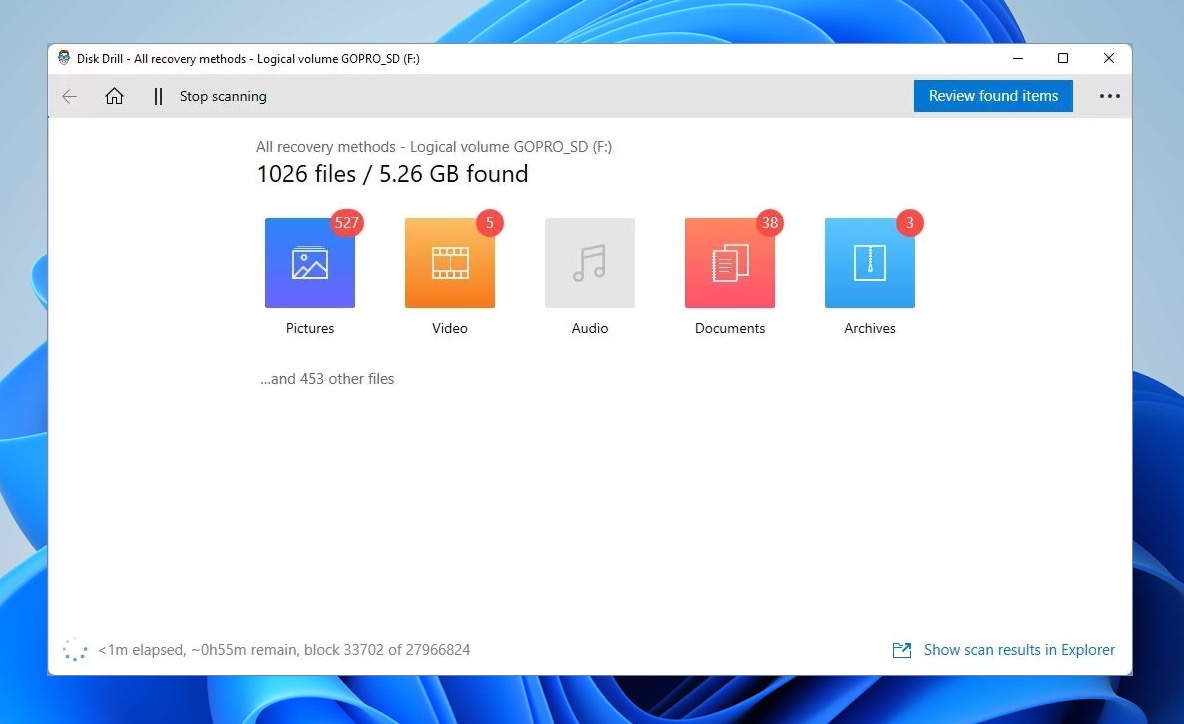
Task: Open the Pictures category tile
Action: coord(310,263)
